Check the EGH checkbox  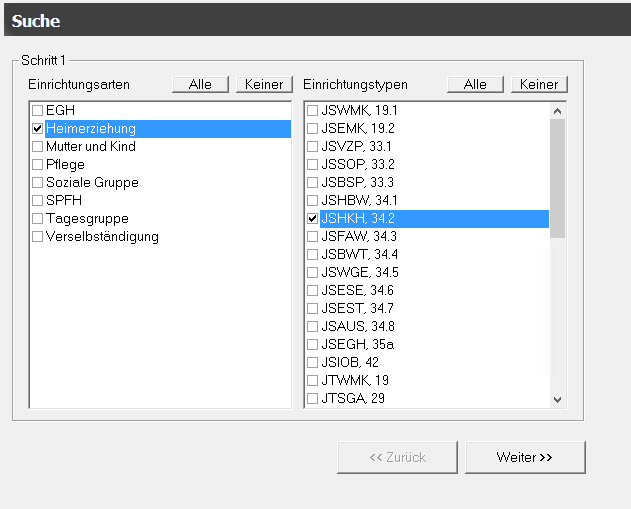(37, 111)
